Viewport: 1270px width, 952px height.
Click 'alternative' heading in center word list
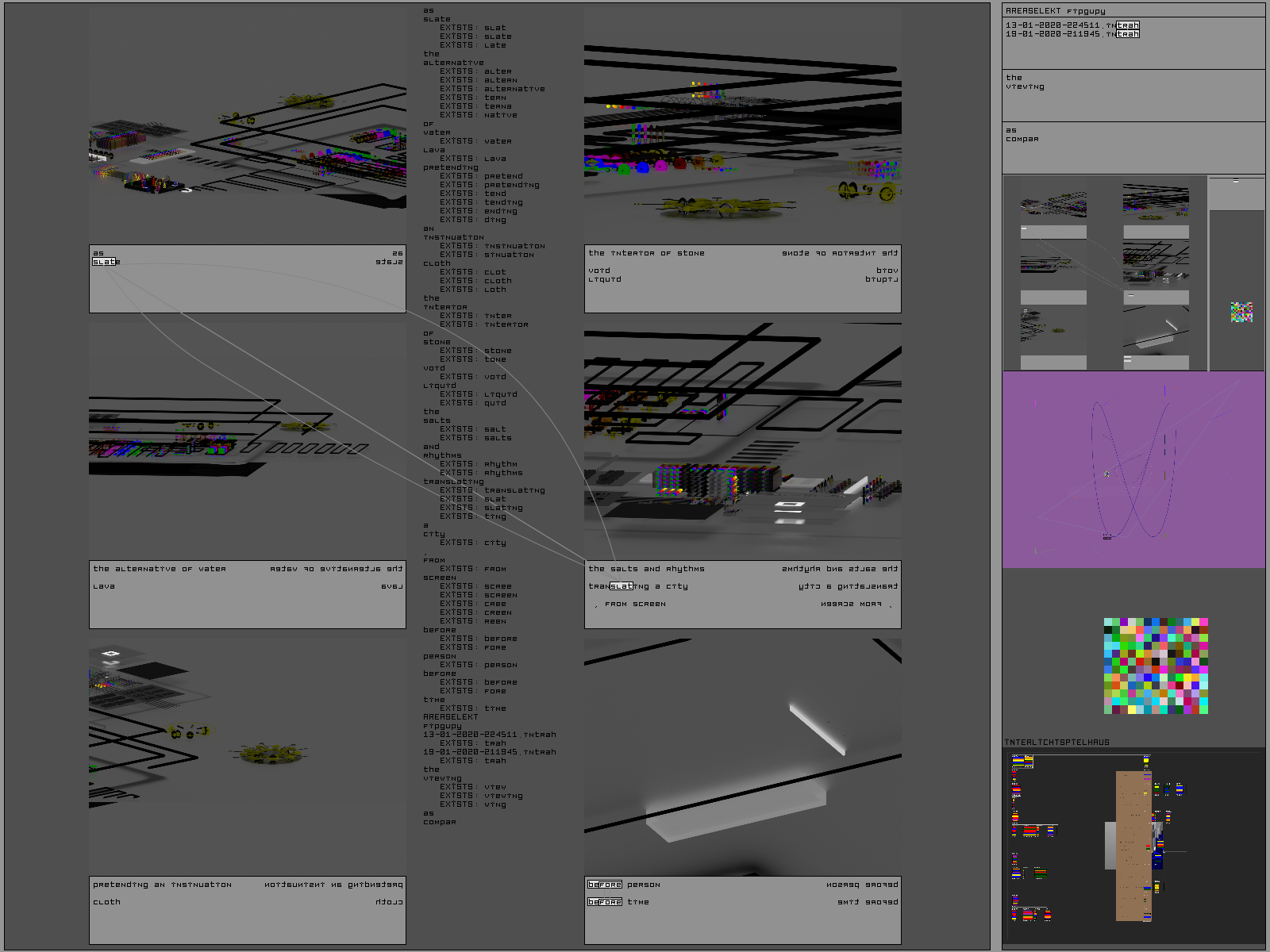[453, 63]
